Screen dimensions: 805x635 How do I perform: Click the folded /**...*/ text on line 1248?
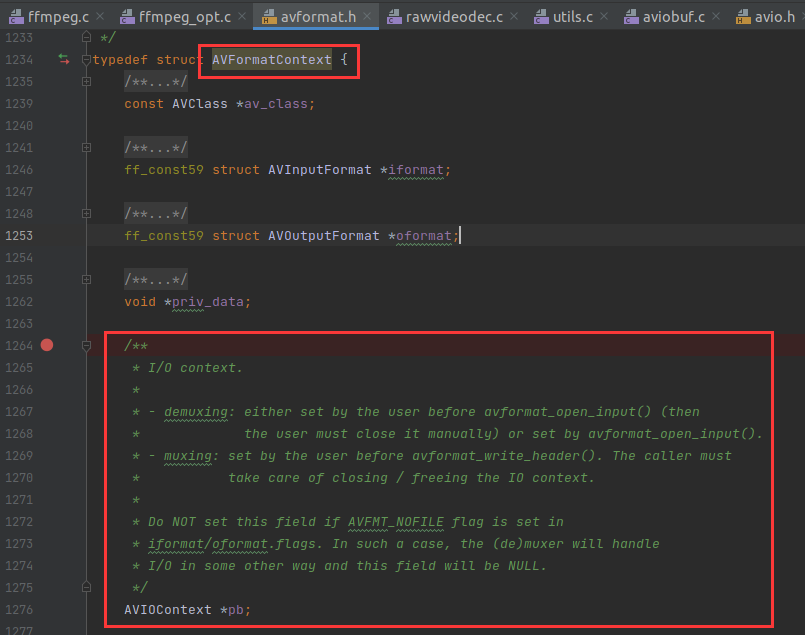[x=156, y=214]
